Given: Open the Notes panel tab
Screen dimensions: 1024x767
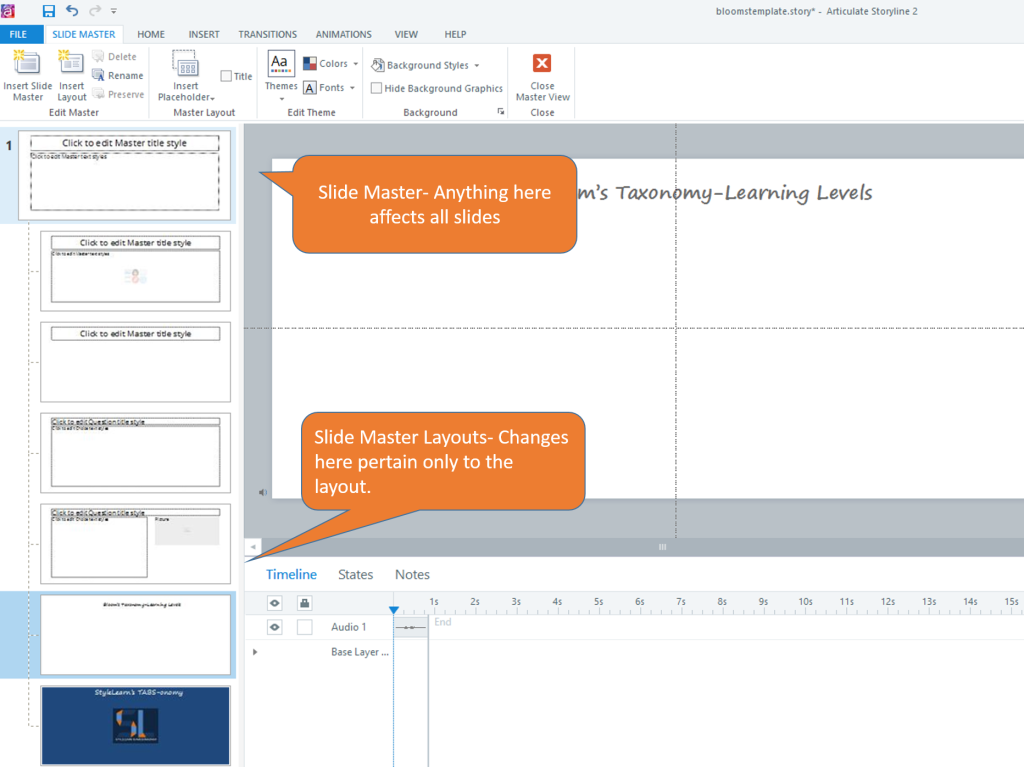Looking at the screenshot, I should pos(412,574).
